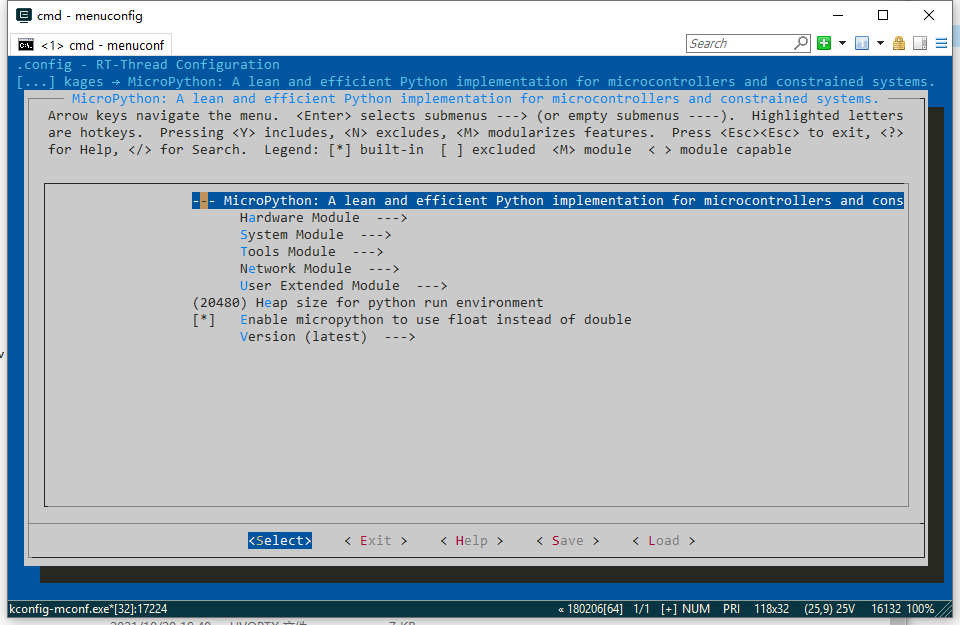Click the < Help > button
The width and height of the screenshot is (960, 625).
pos(472,541)
